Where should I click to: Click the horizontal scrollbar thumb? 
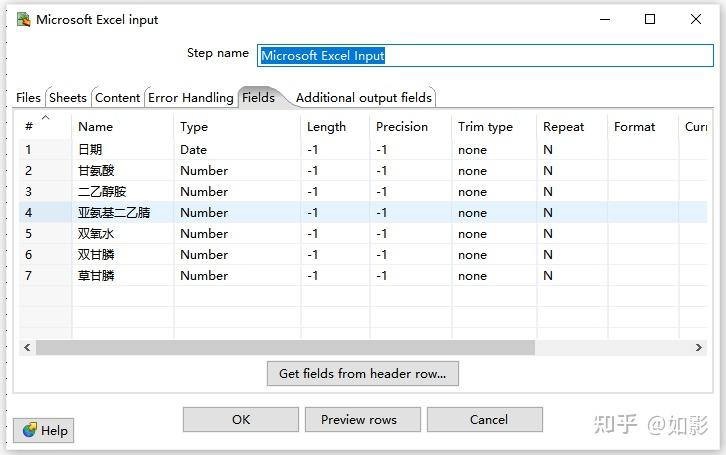click(x=285, y=348)
